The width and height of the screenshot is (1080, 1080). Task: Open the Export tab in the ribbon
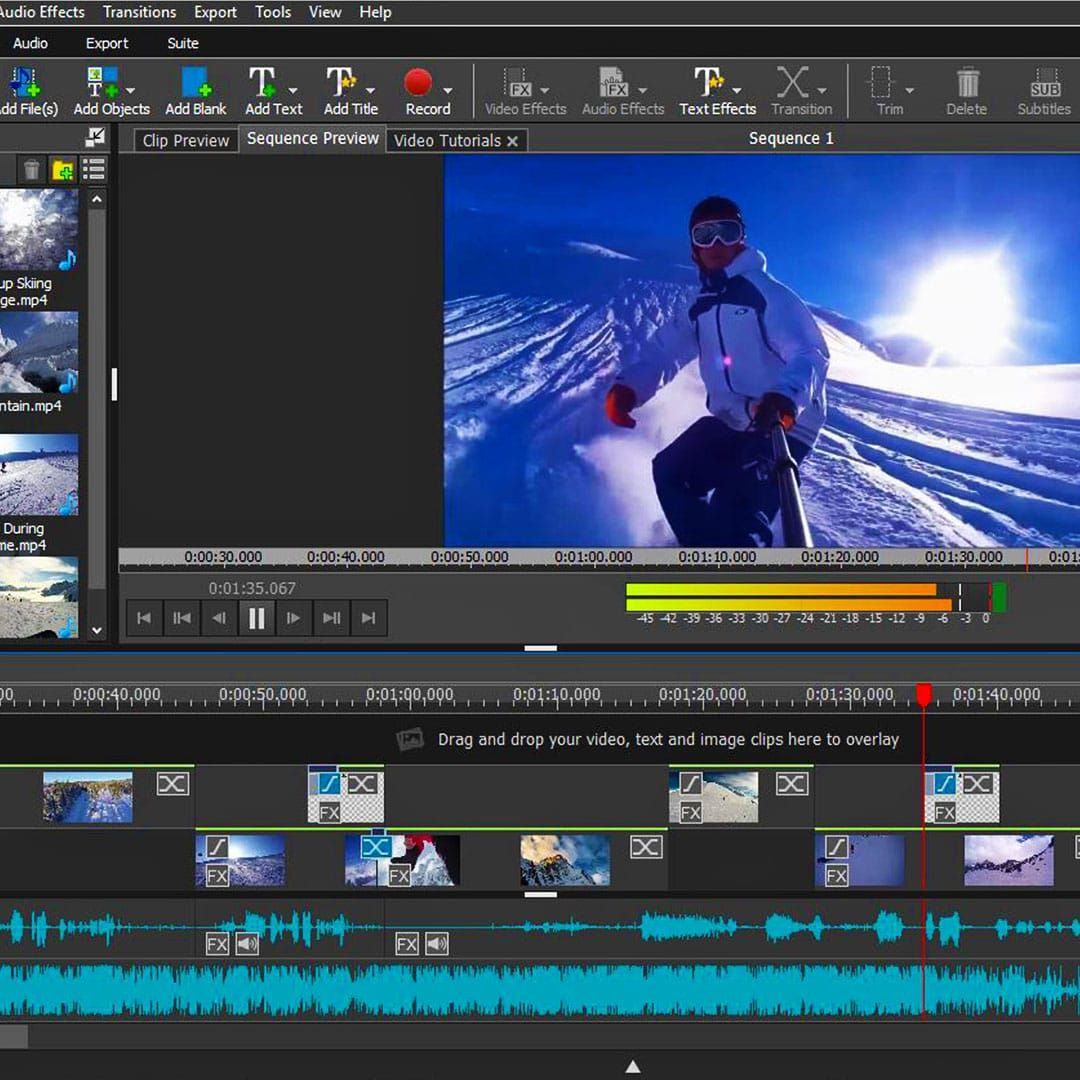tap(107, 43)
